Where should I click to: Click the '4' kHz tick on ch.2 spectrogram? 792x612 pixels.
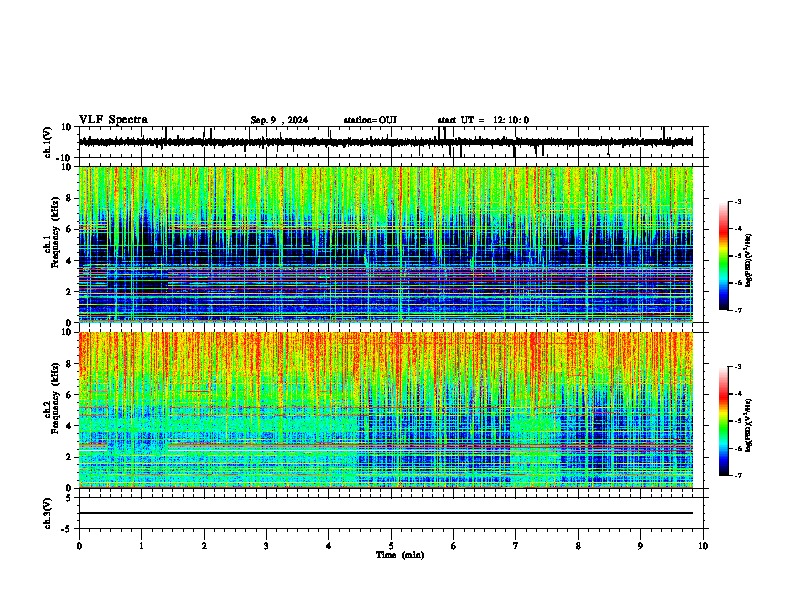(x=69, y=426)
